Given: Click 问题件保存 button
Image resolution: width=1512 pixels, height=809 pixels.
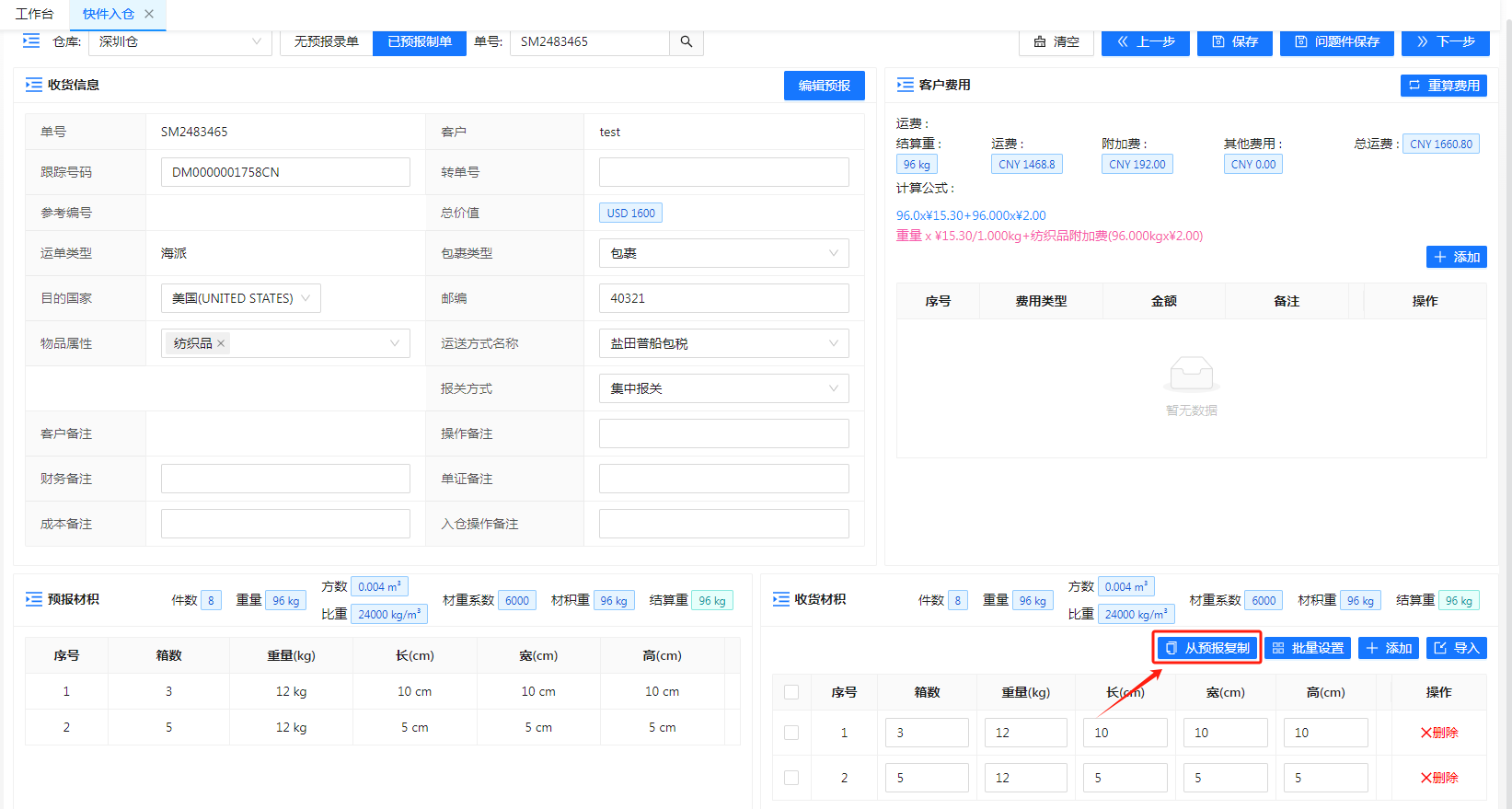Looking at the screenshot, I should coord(1336,41).
